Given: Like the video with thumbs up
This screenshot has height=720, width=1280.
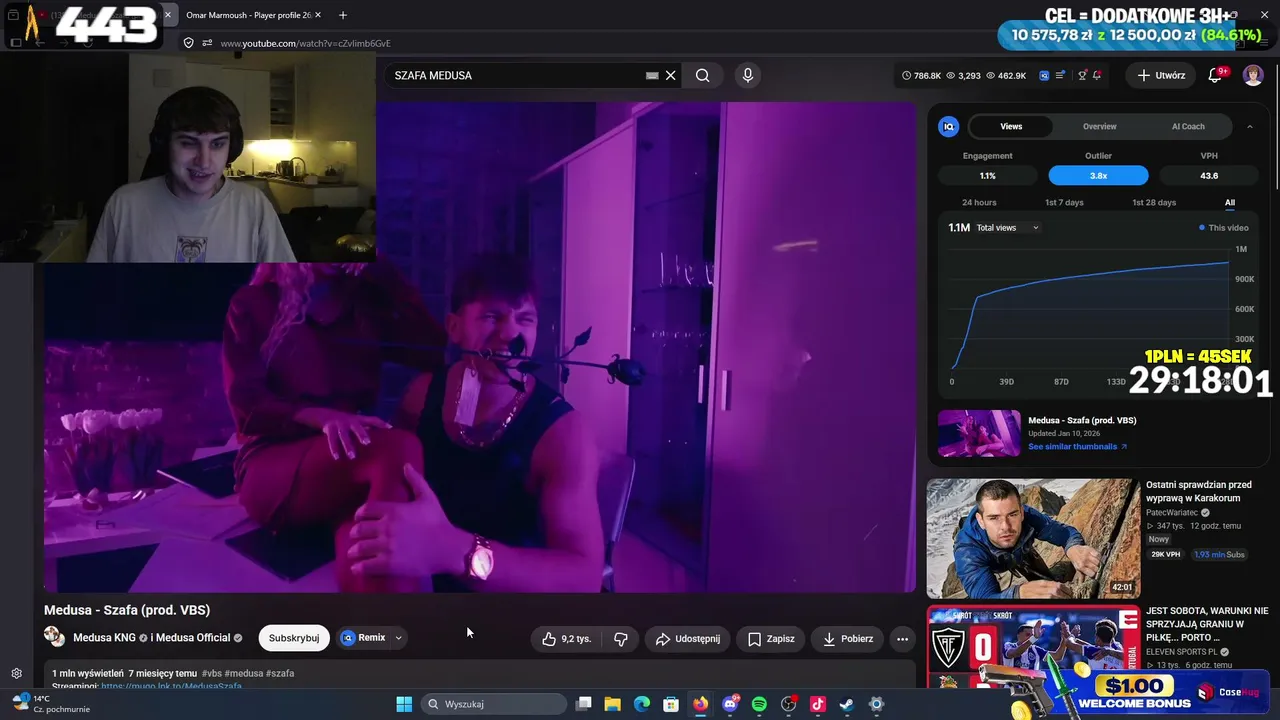Looking at the screenshot, I should (567, 639).
